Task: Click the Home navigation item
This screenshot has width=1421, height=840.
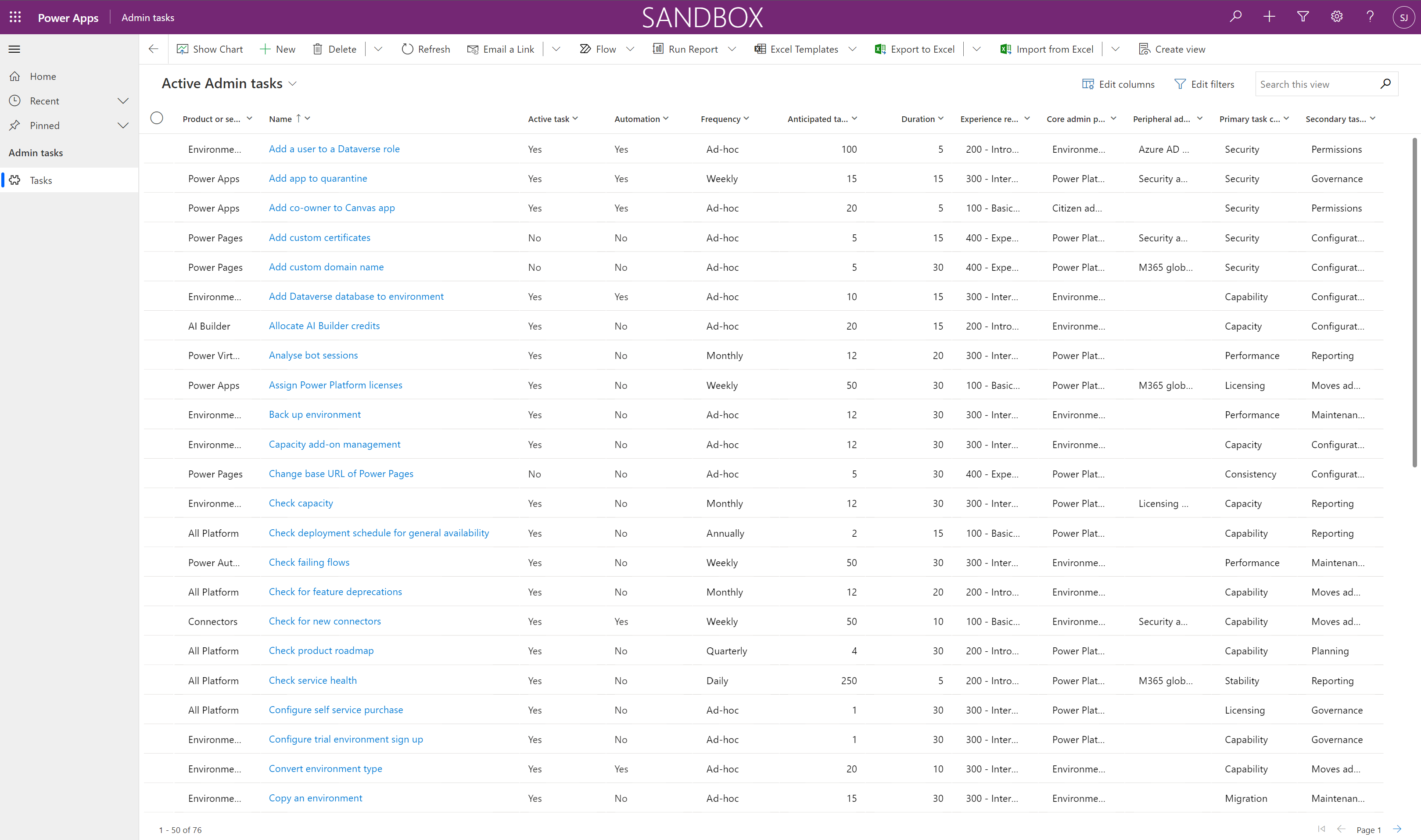Action: (42, 76)
